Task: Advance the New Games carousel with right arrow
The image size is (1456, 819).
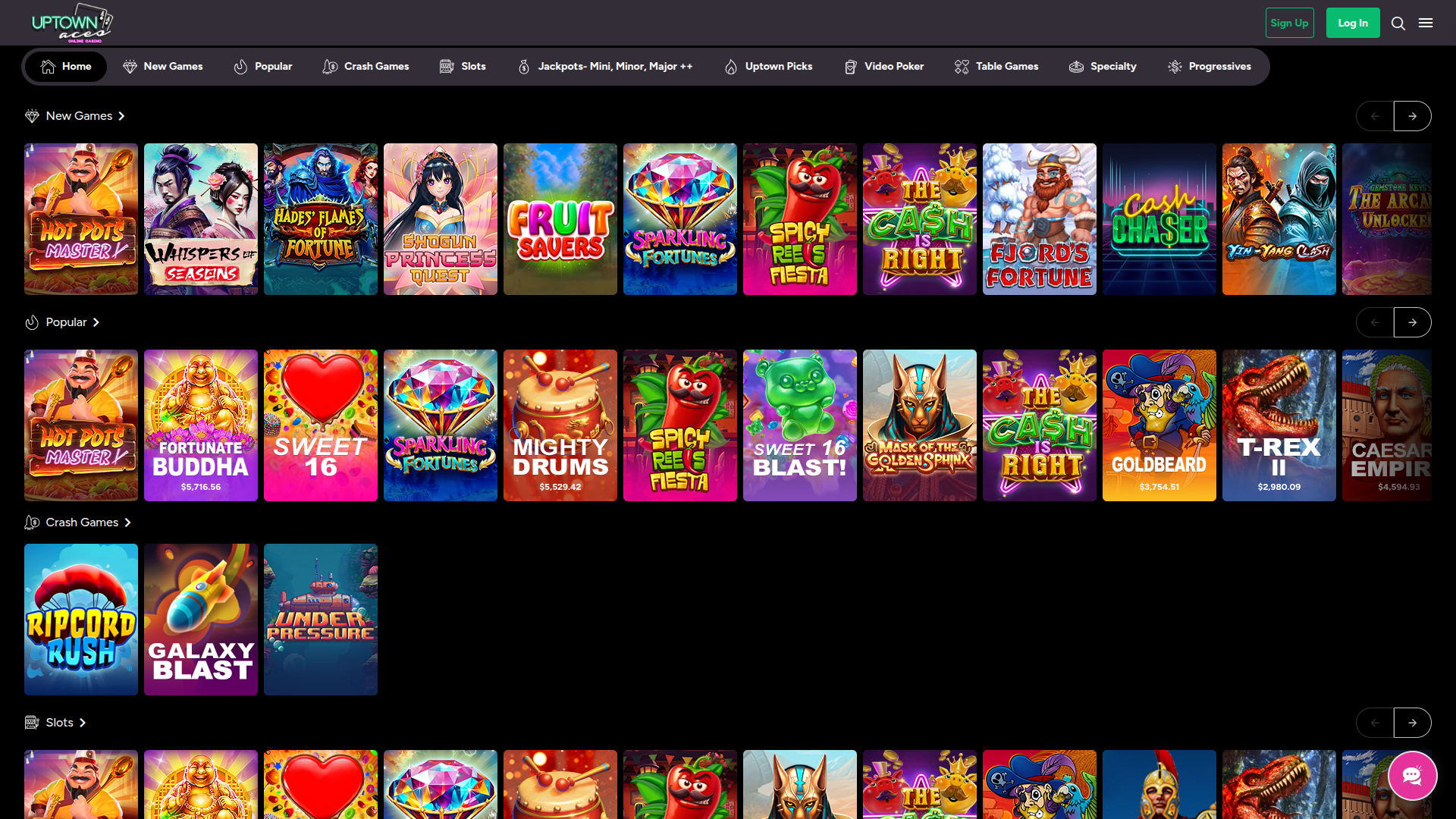Action: tap(1412, 115)
